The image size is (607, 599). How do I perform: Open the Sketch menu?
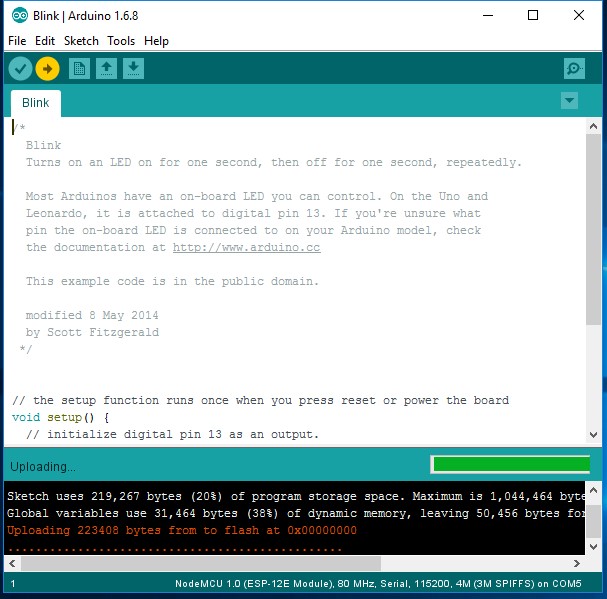[x=81, y=41]
